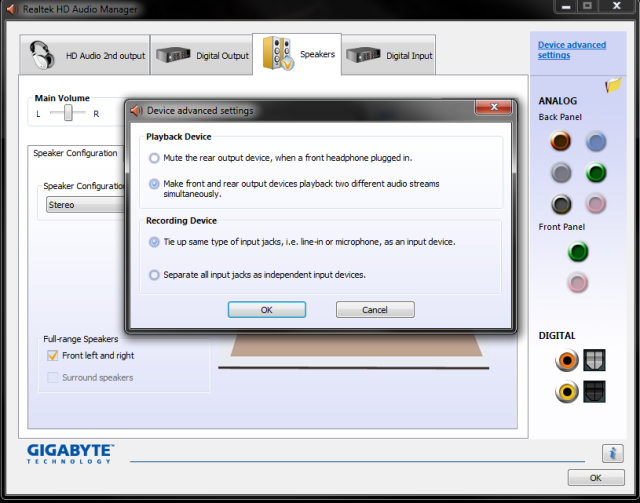Click the black back panel audio jack
Screen dimensions: 640x503
pos(561,204)
